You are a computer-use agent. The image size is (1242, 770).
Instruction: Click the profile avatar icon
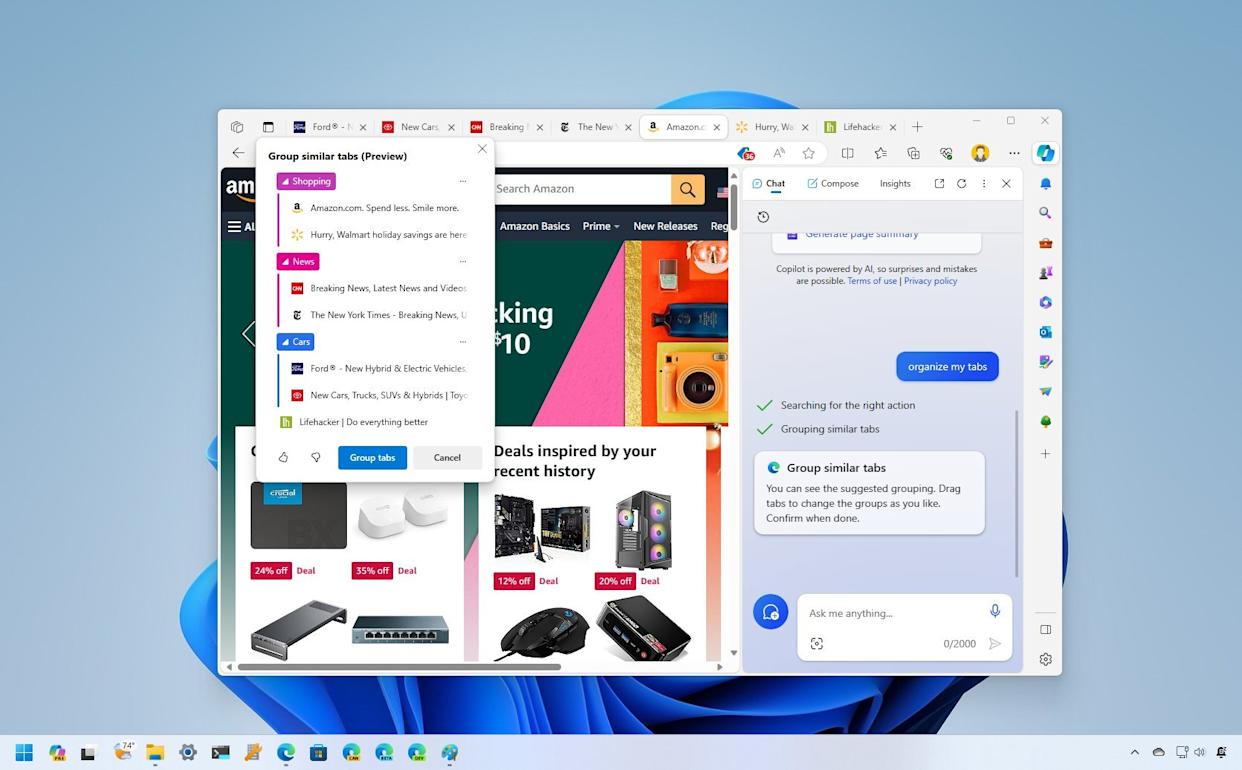point(980,153)
